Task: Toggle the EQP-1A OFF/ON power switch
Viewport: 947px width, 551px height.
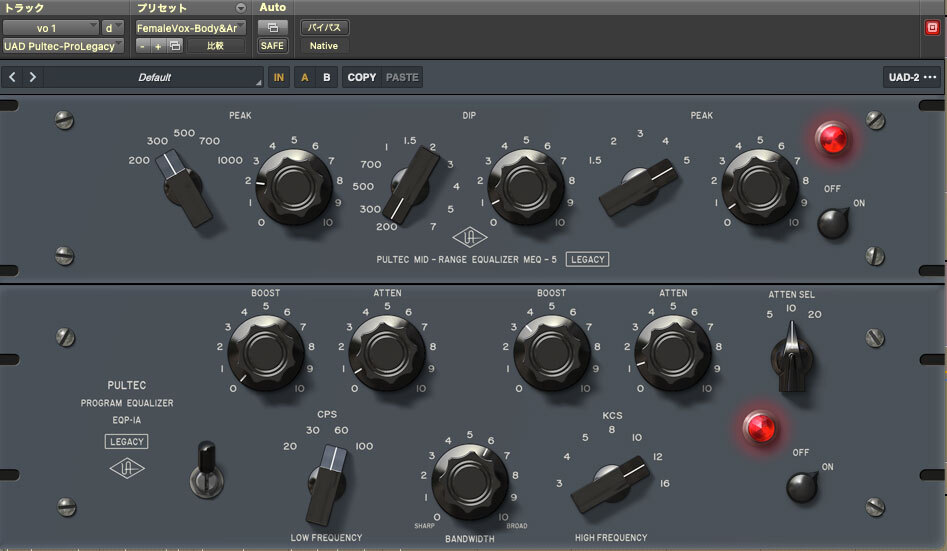Action: 802,486
